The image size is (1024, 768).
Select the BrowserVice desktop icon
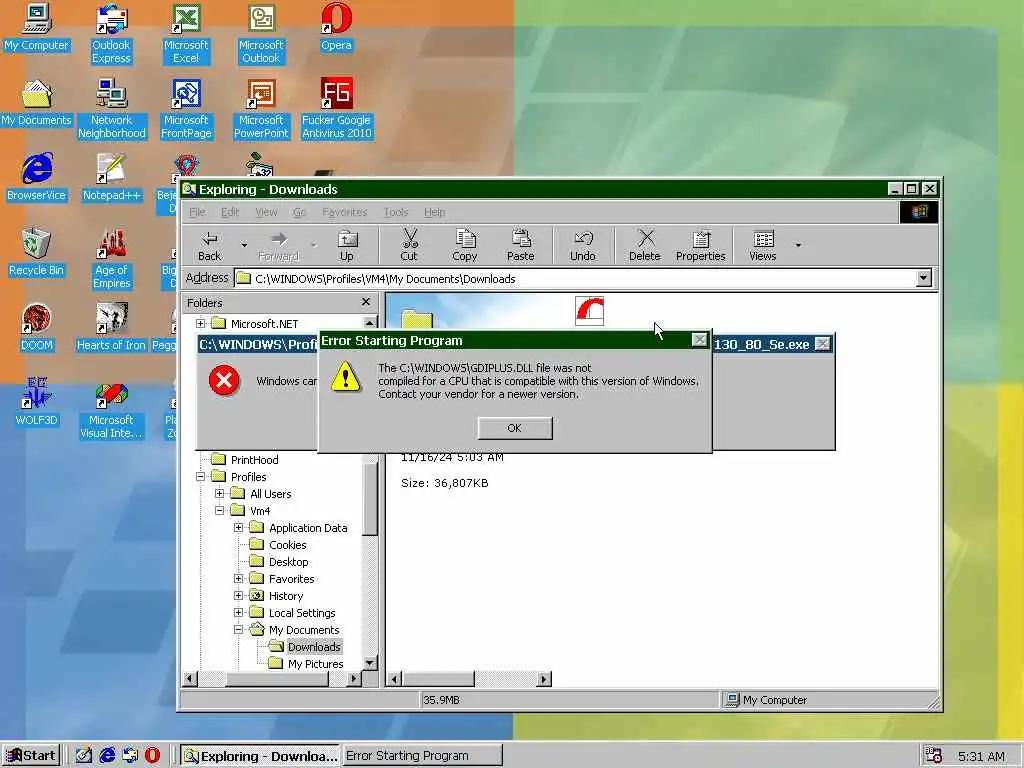point(37,178)
